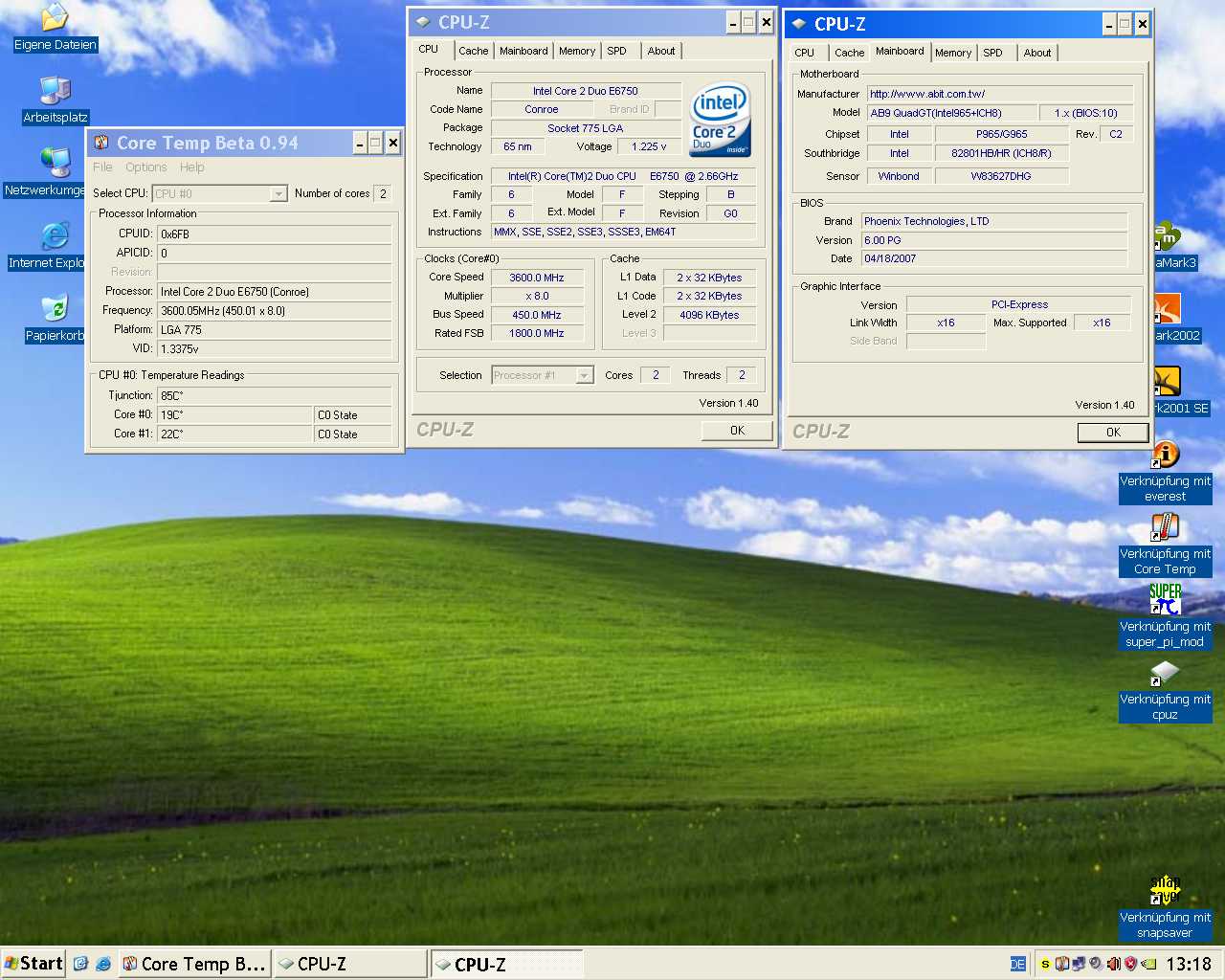The width and height of the screenshot is (1225, 980).
Task: Open the Netzwerkumgebung desktop icon
Action: (x=55, y=163)
